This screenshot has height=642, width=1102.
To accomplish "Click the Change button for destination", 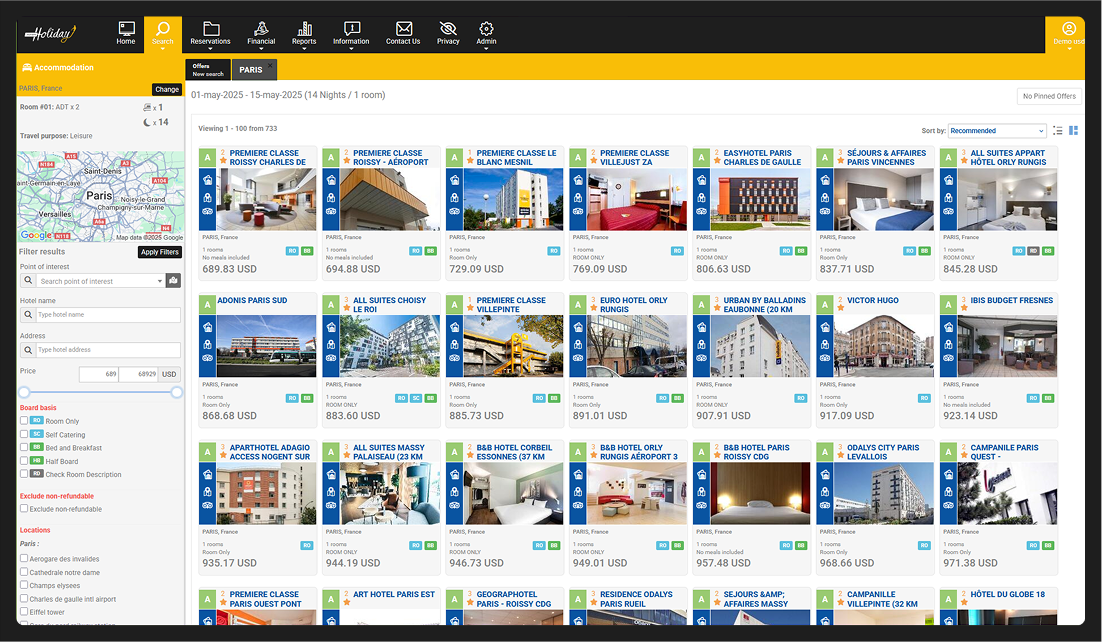I will click(167, 89).
